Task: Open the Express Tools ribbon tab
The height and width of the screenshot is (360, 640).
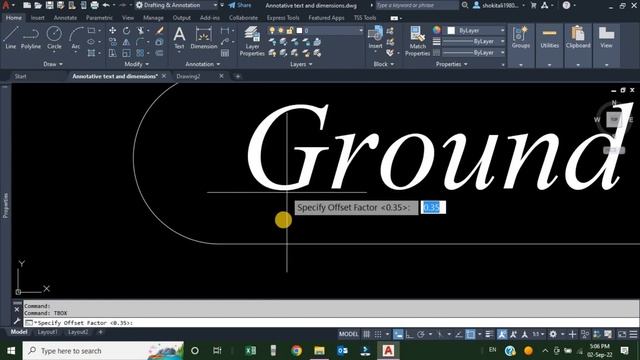Action: (x=283, y=18)
